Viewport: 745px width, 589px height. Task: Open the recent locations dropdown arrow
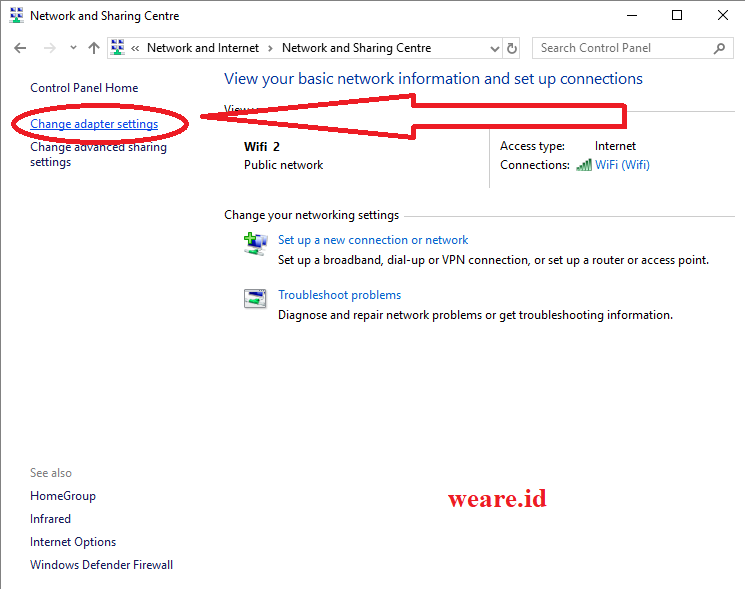click(73, 48)
